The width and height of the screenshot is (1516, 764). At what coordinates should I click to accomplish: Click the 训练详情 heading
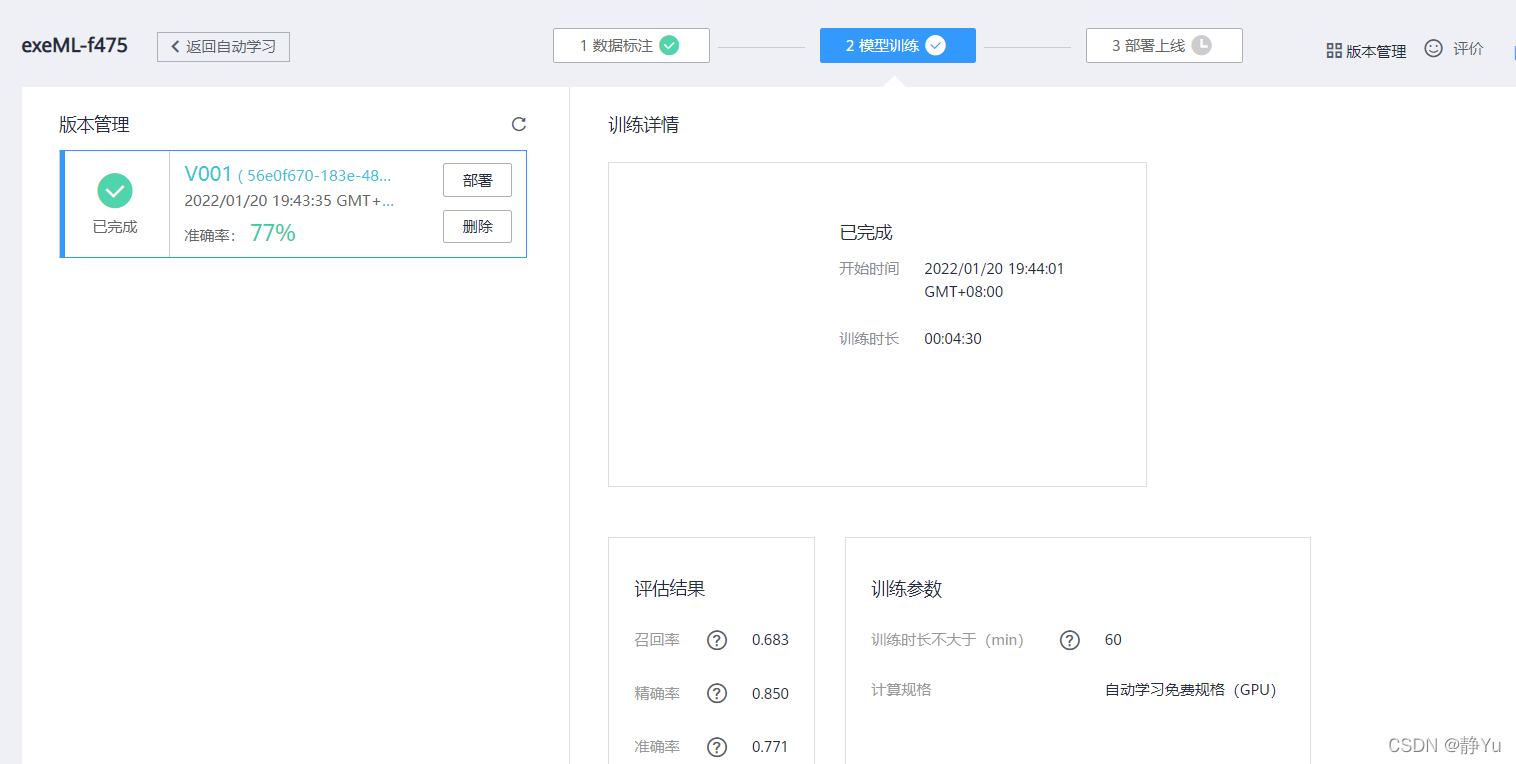point(644,125)
